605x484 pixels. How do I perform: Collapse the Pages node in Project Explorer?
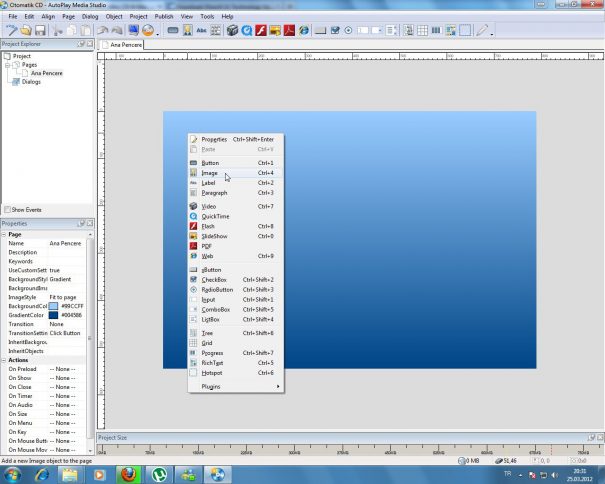click(7, 65)
